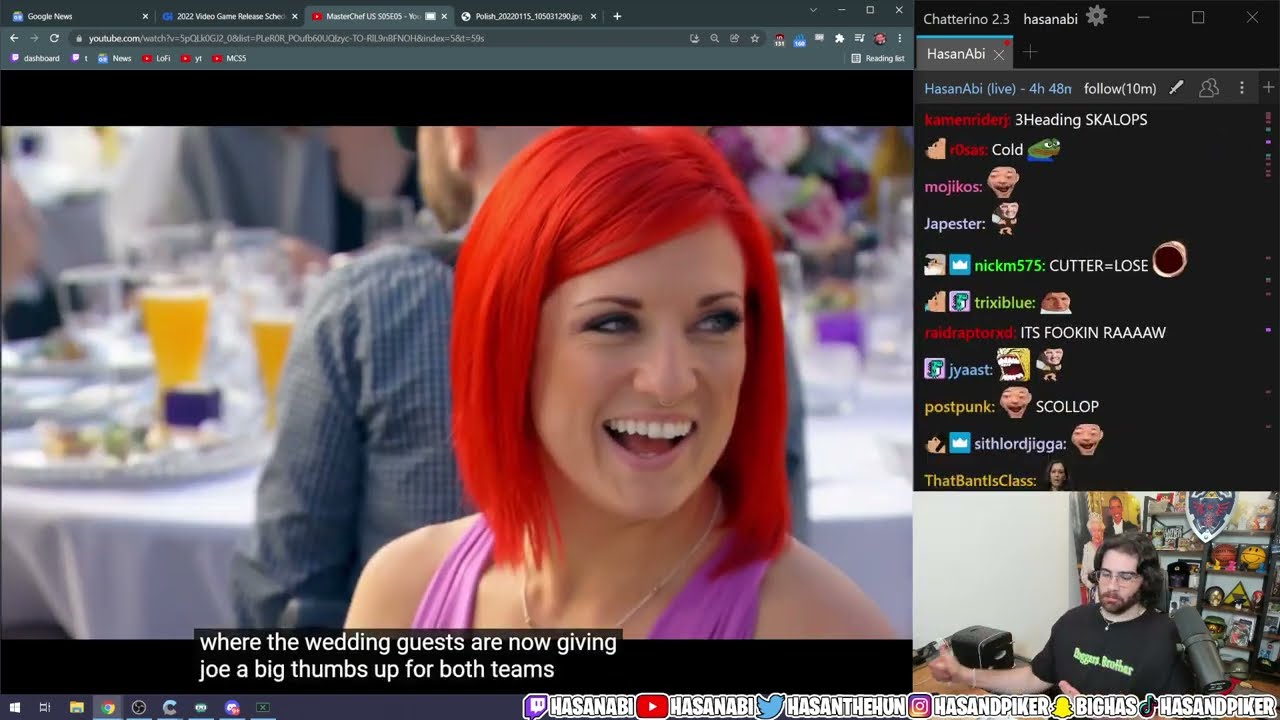Switch to 2022 Video Game Release tab
Screen dimensions: 1280x720
(x=230, y=16)
